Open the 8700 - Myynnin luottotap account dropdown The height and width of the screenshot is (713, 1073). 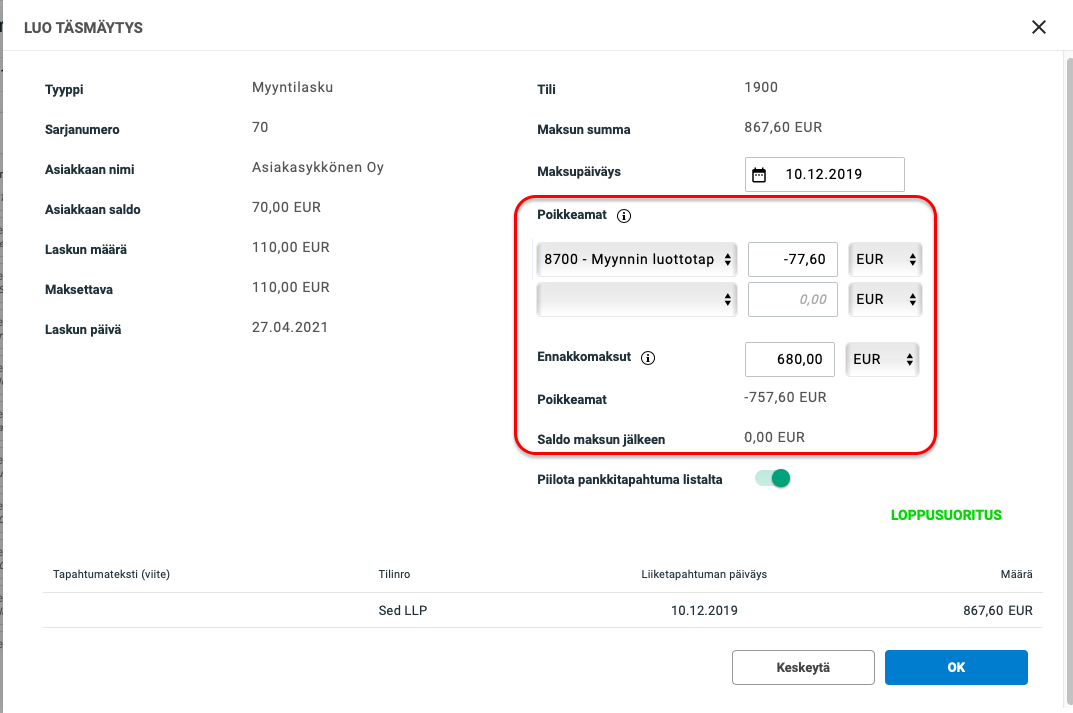click(637, 259)
